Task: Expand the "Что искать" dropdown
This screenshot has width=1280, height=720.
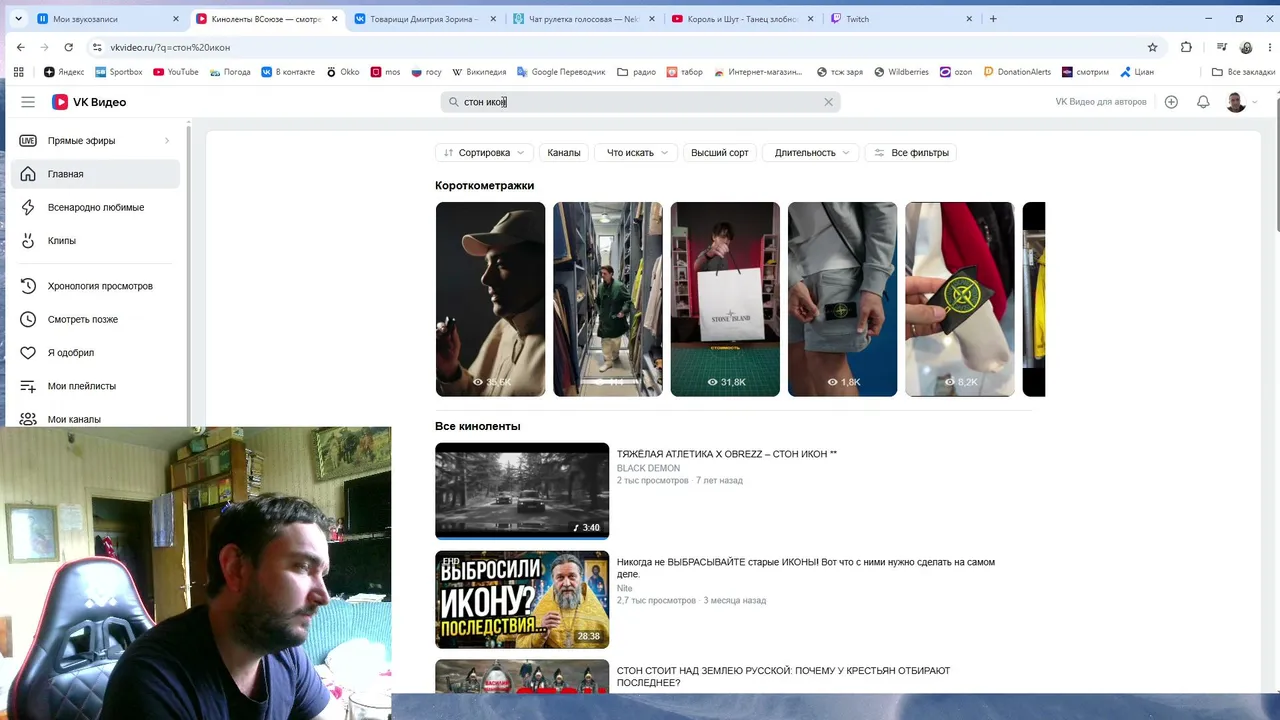Action: tap(636, 153)
